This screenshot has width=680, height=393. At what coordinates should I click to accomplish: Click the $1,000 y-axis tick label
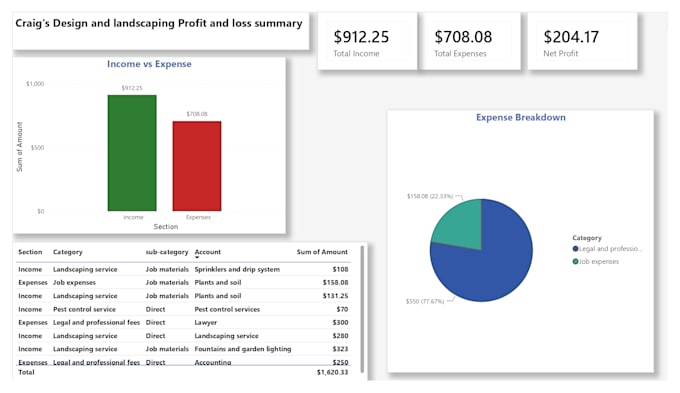pyautogui.click(x=35, y=84)
